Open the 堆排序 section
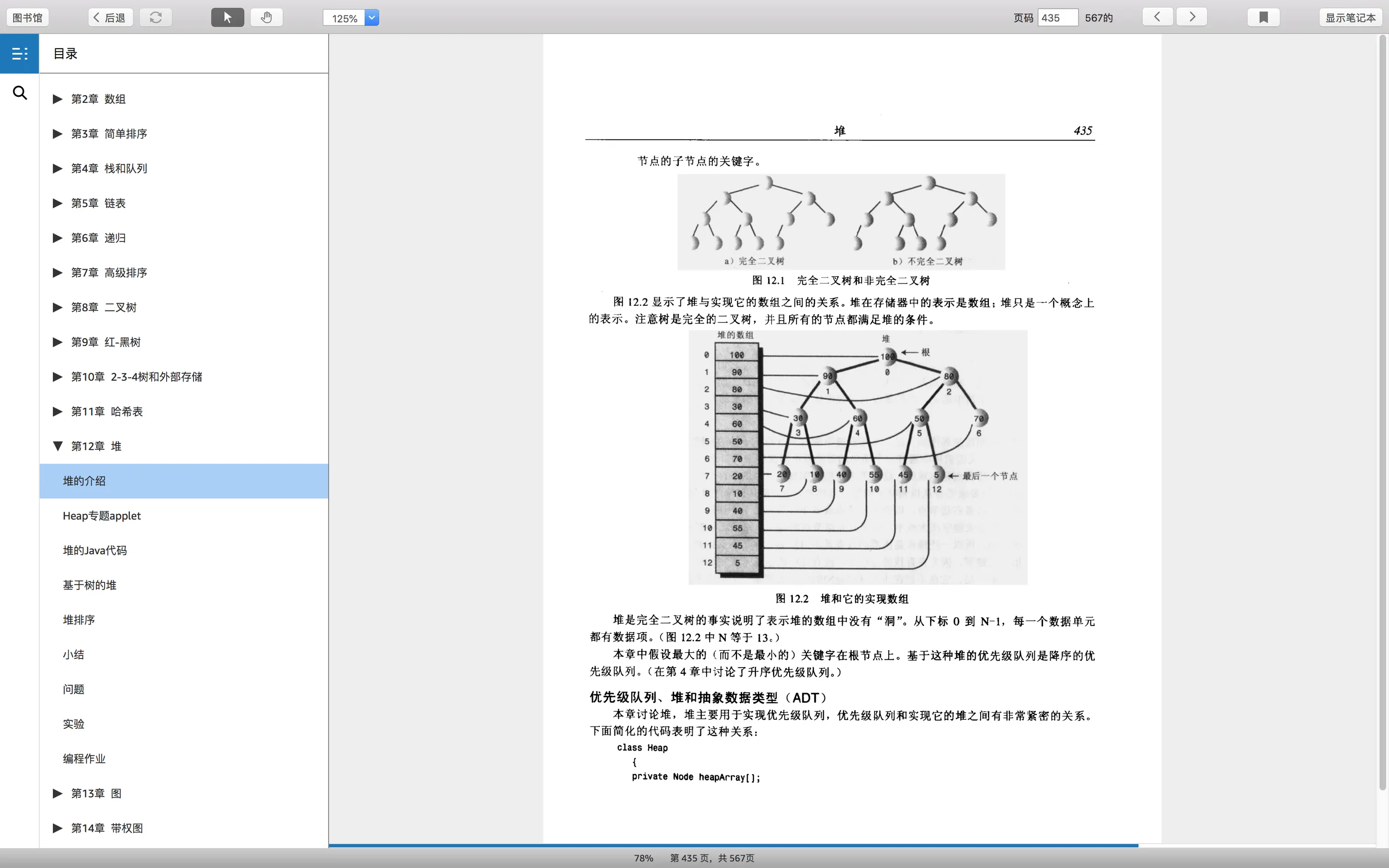 point(79,620)
